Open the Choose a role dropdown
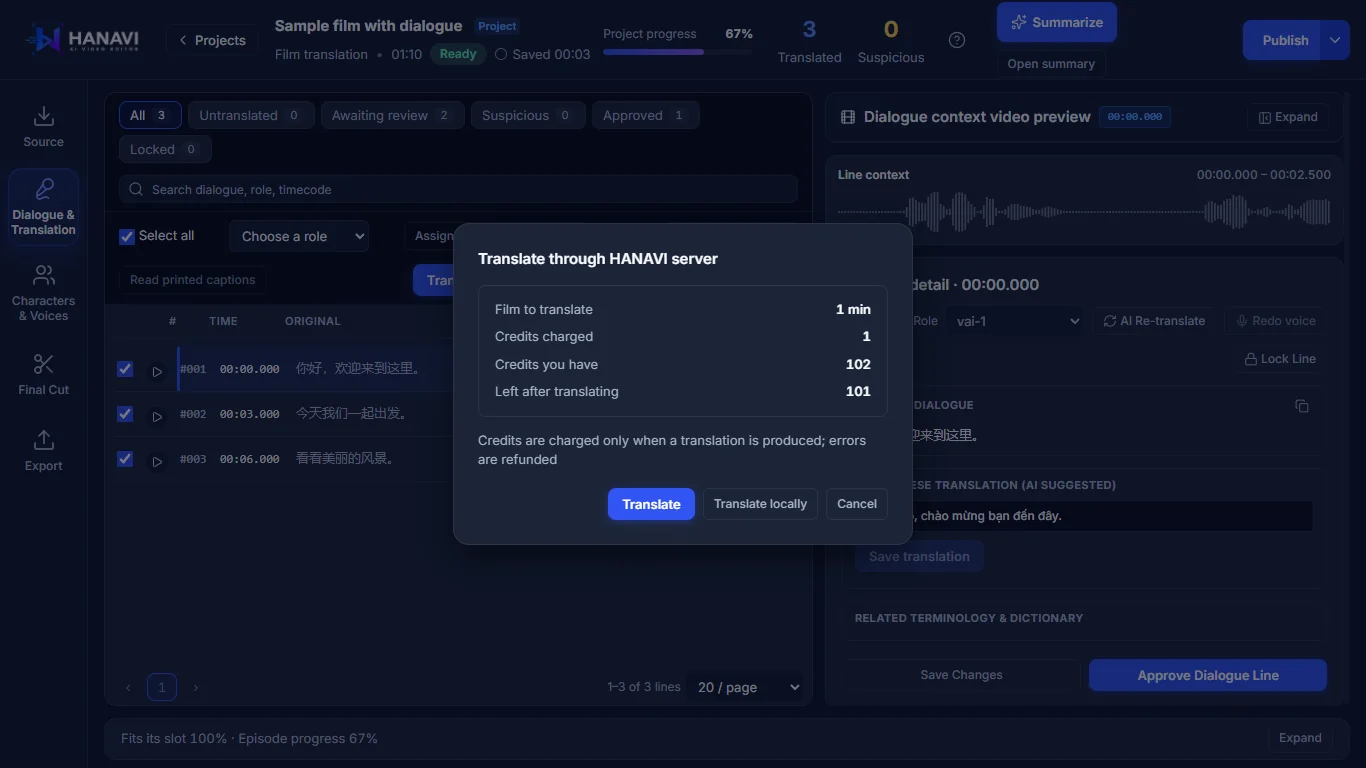 [299, 236]
